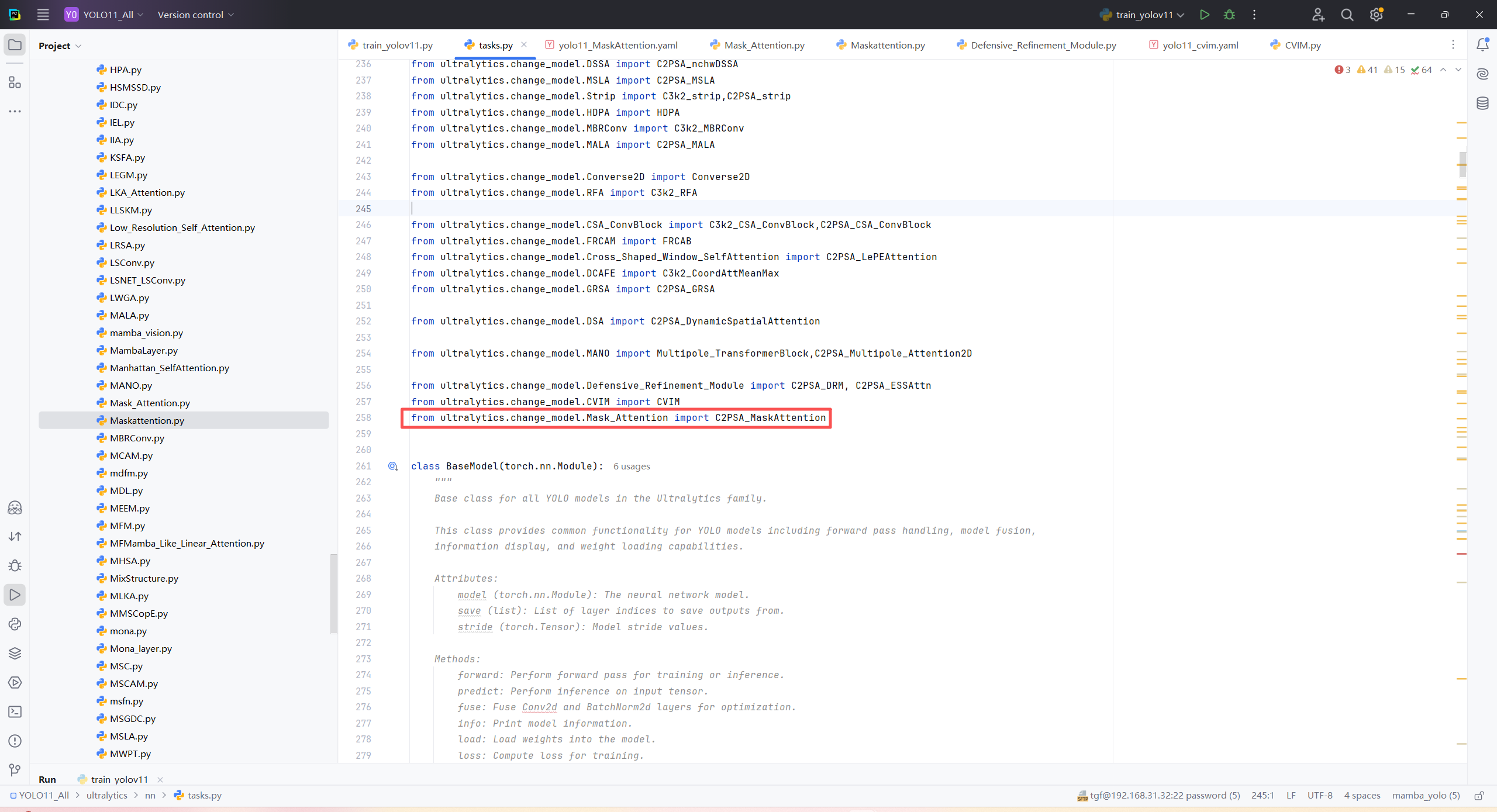Click the 6 usages link beside BaseModel
This screenshot has width=1497, height=812.
631,467
